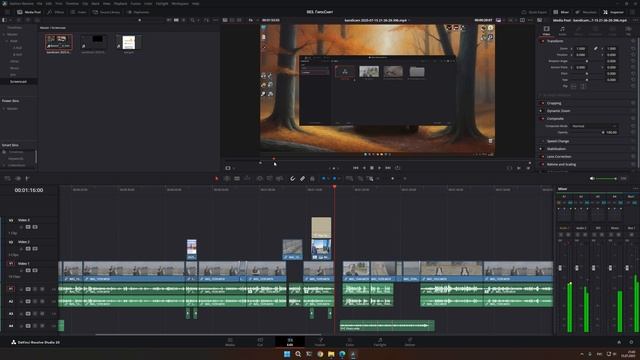Open the Timeline menu
640x360 pixels.
(72, 3)
